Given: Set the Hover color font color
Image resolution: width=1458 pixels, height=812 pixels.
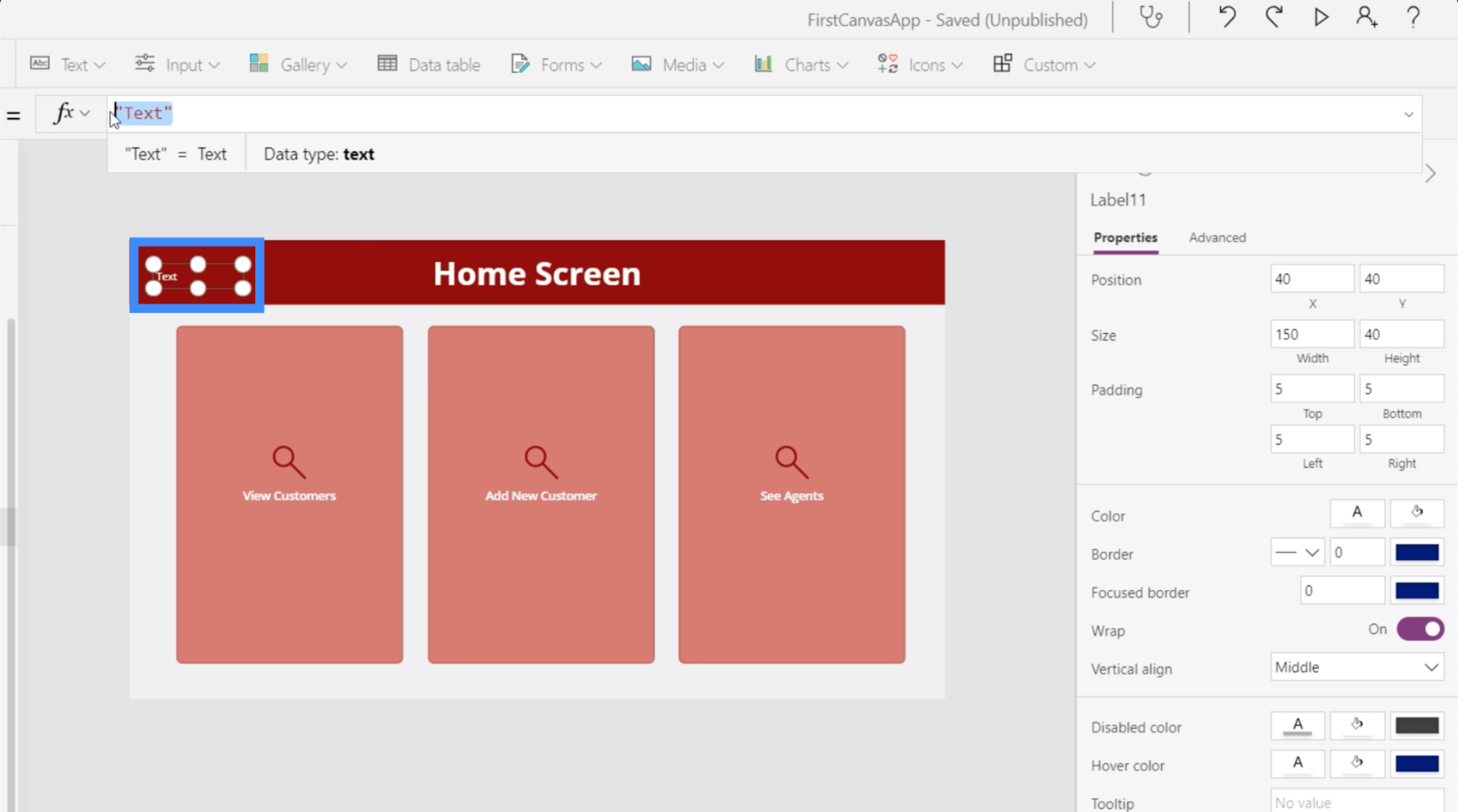Looking at the screenshot, I should pos(1297,763).
